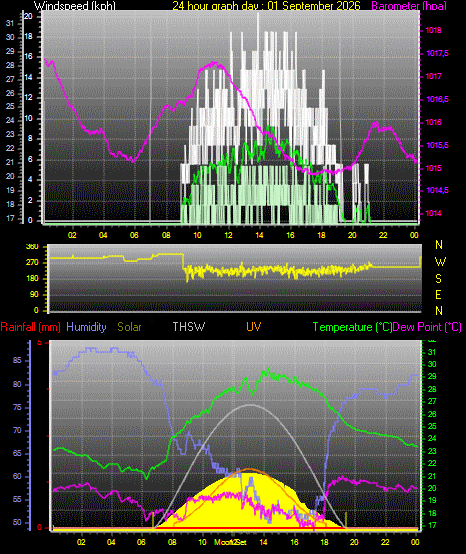Screen dimensions: 466x554
Task: Click hour 22 on the top chart time axis
Action: pyautogui.click(x=383, y=235)
